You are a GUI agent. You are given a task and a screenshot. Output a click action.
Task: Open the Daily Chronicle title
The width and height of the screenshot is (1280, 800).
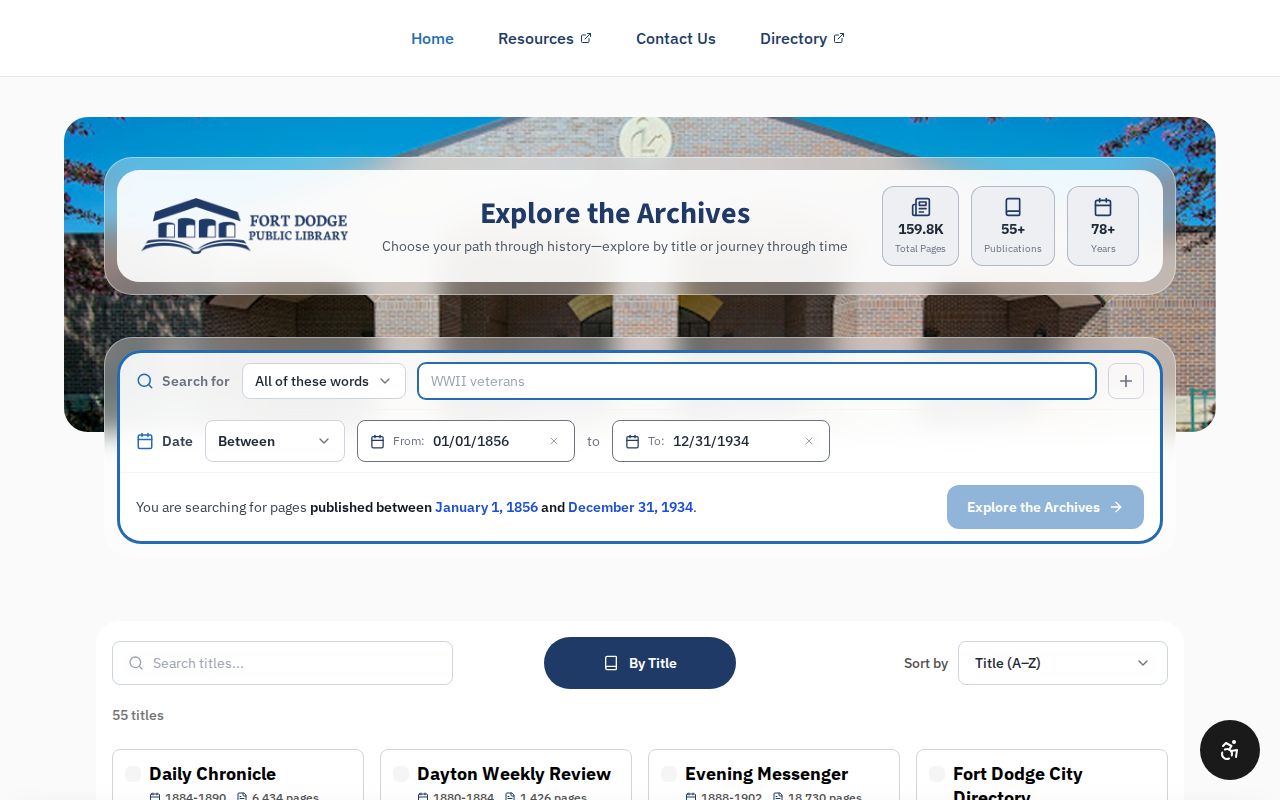pos(212,774)
